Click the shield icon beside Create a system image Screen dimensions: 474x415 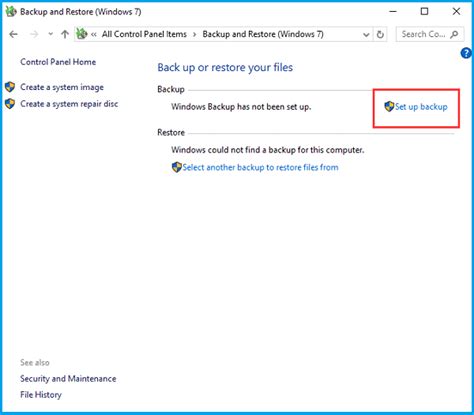10,87
